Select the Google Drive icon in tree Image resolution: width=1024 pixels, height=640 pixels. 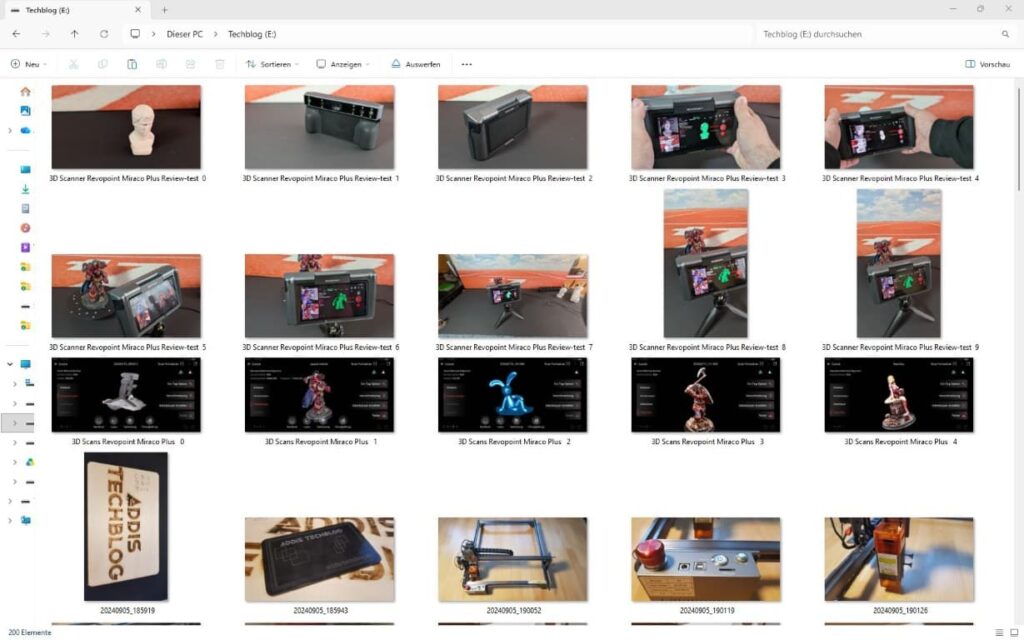29,462
